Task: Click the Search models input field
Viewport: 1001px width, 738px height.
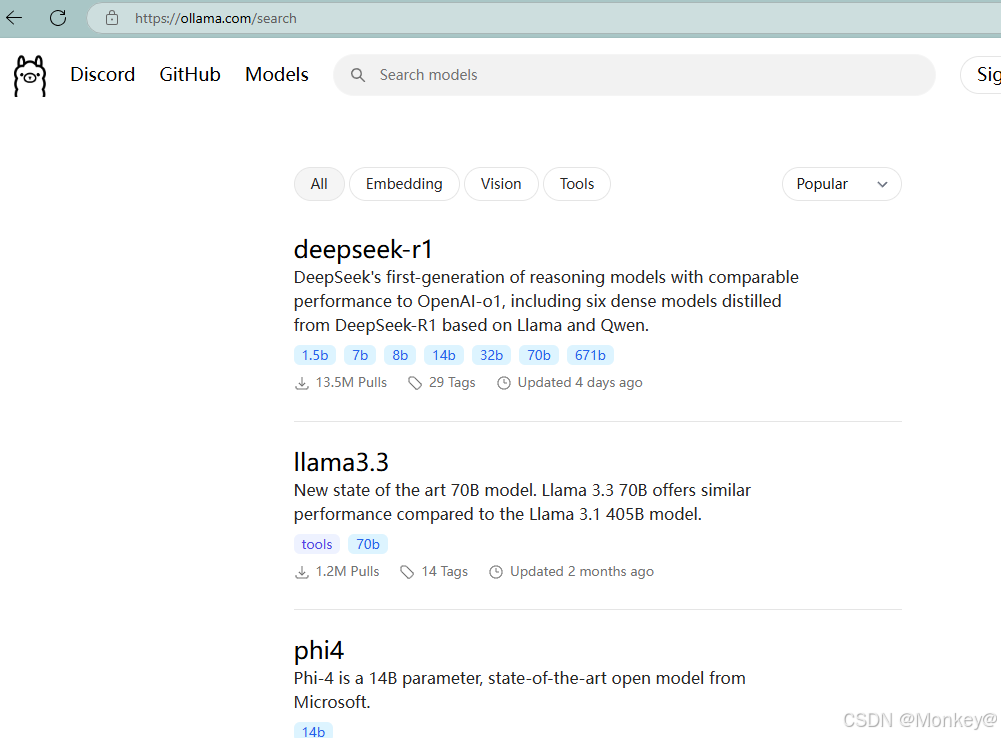Action: tap(635, 75)
